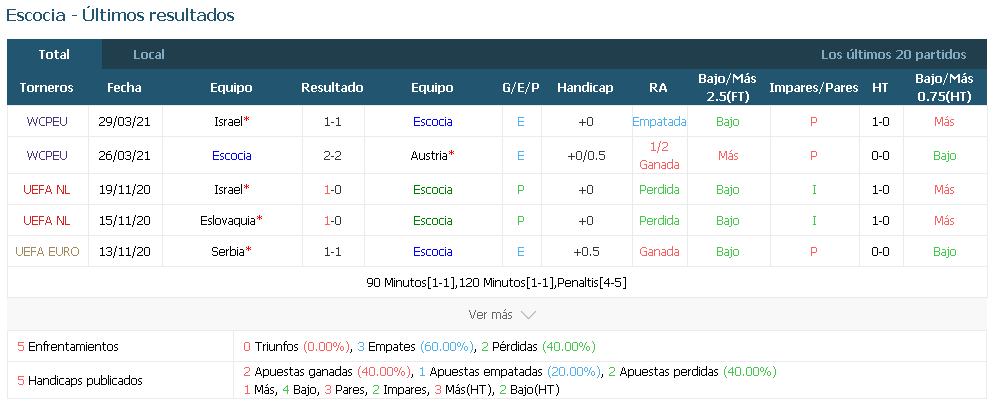Click the 2-2 result score
Screen dimensions: 994x406
click(333, 155)
